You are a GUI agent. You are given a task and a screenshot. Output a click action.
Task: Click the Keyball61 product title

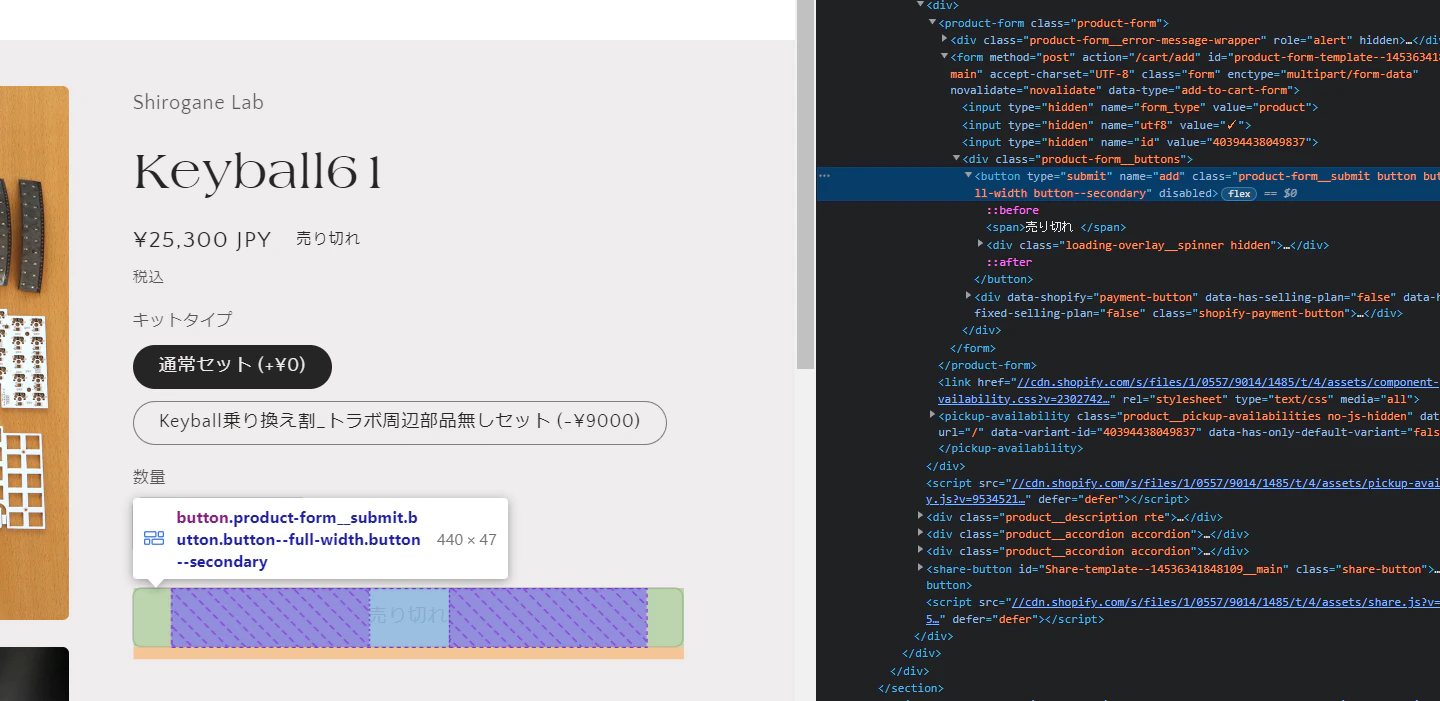pos(258,172)
